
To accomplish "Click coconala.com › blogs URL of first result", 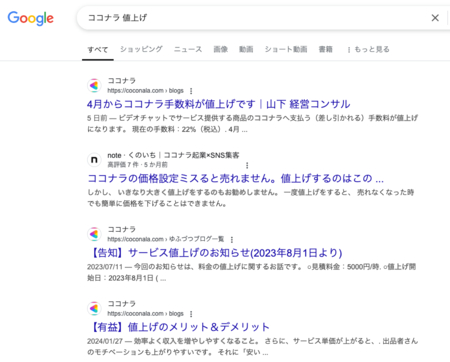I will pyautogui.click(x=145, y=91).
